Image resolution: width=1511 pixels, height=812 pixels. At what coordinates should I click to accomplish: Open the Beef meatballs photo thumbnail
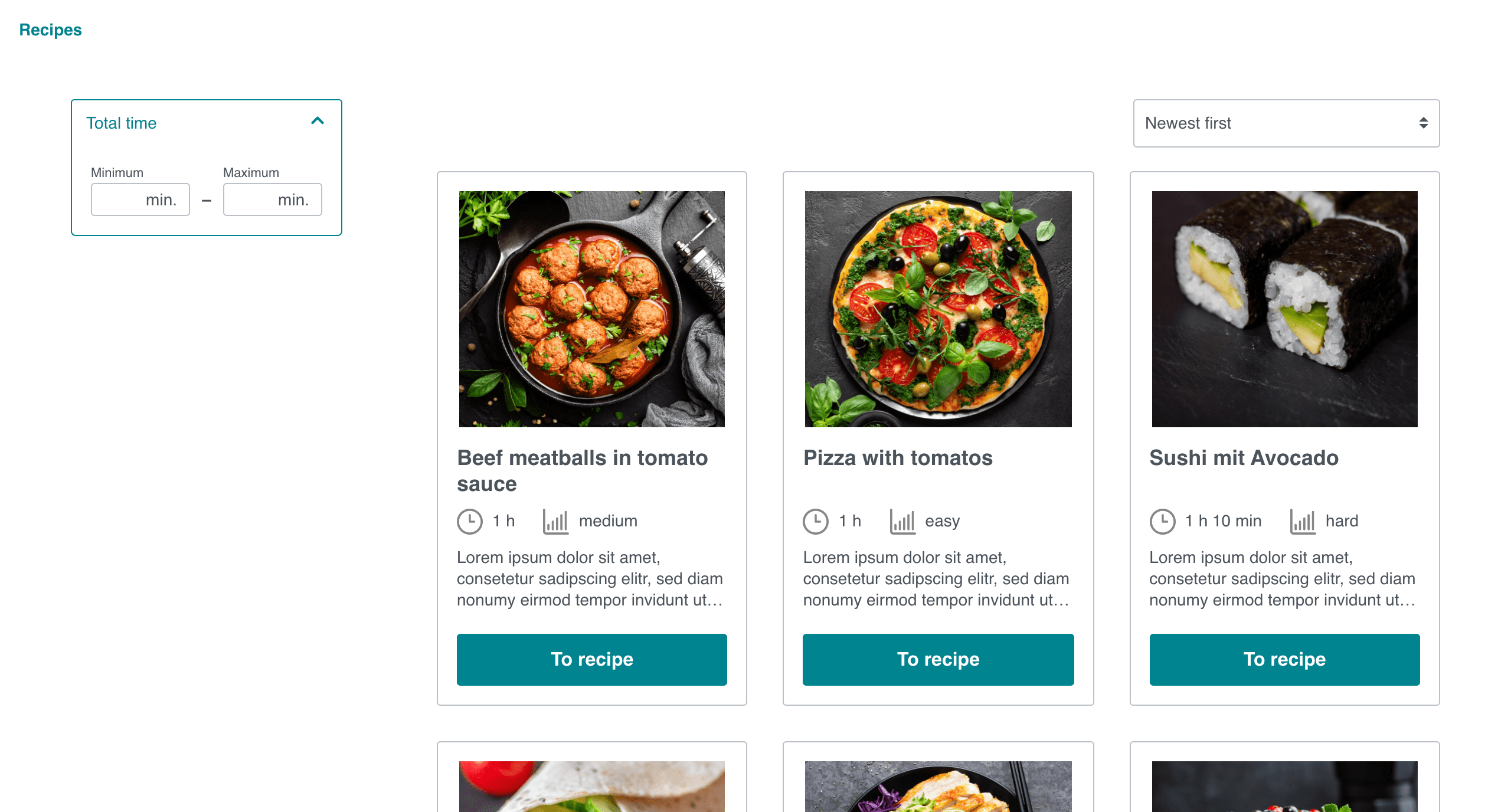pos(591,309)
